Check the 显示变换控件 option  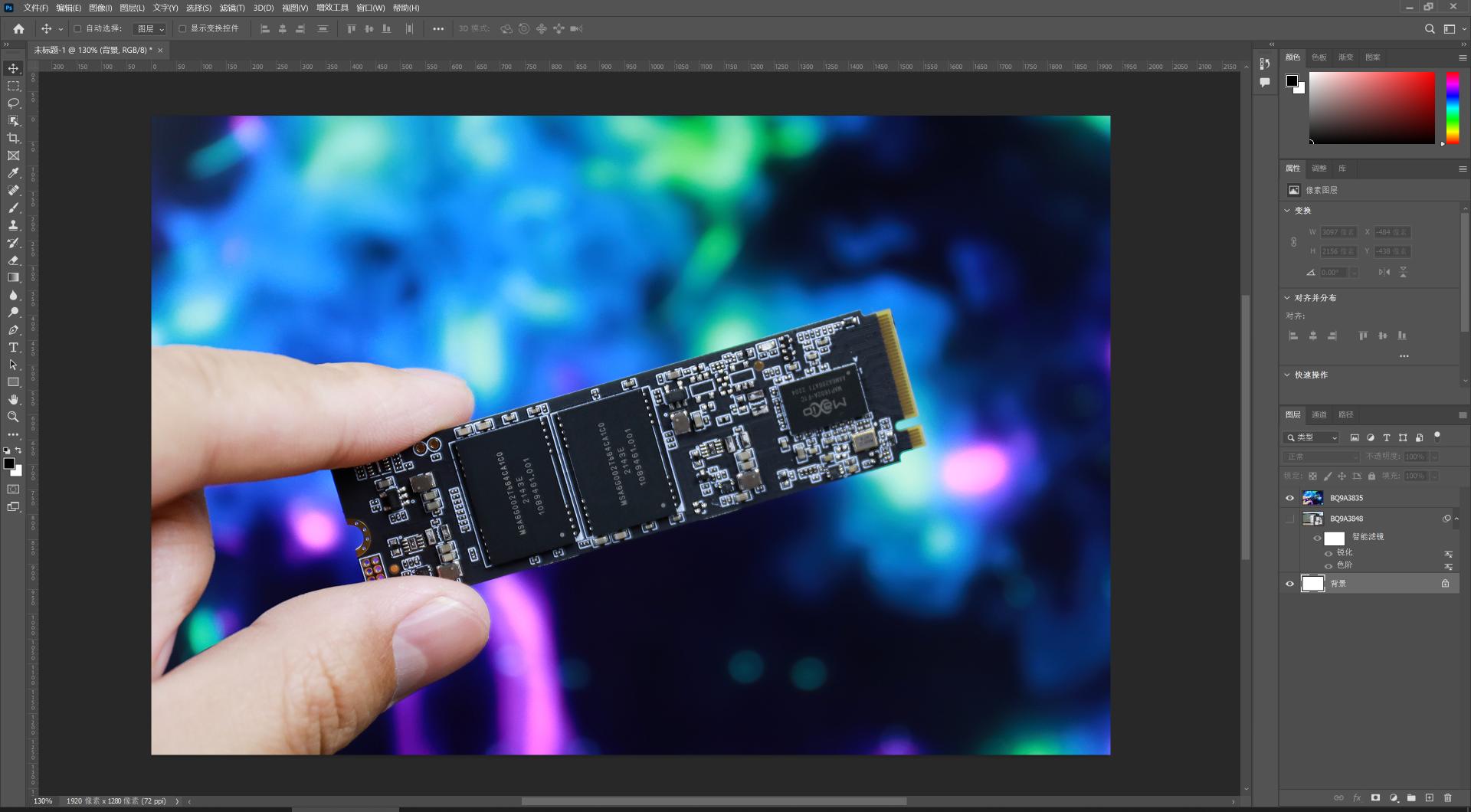point(182,28)
